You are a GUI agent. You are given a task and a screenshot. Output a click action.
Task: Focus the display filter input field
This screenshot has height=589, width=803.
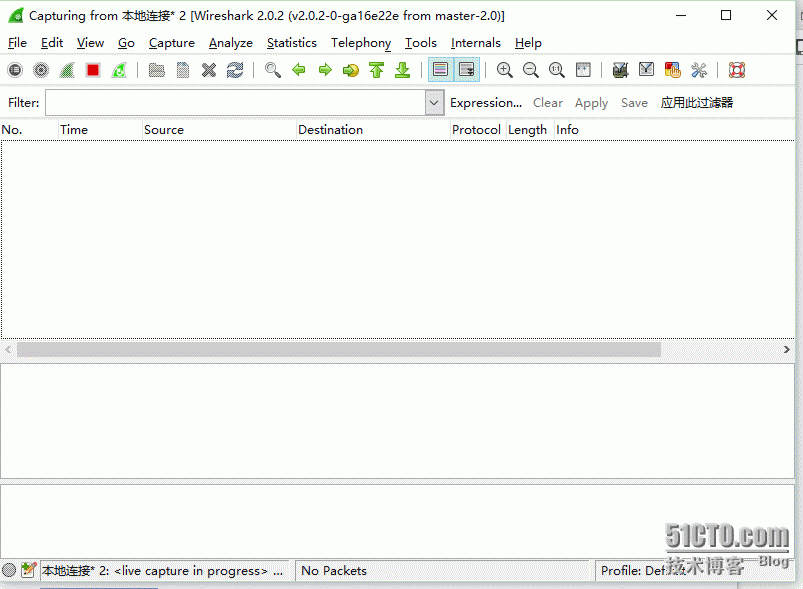(x=235, y=102)
